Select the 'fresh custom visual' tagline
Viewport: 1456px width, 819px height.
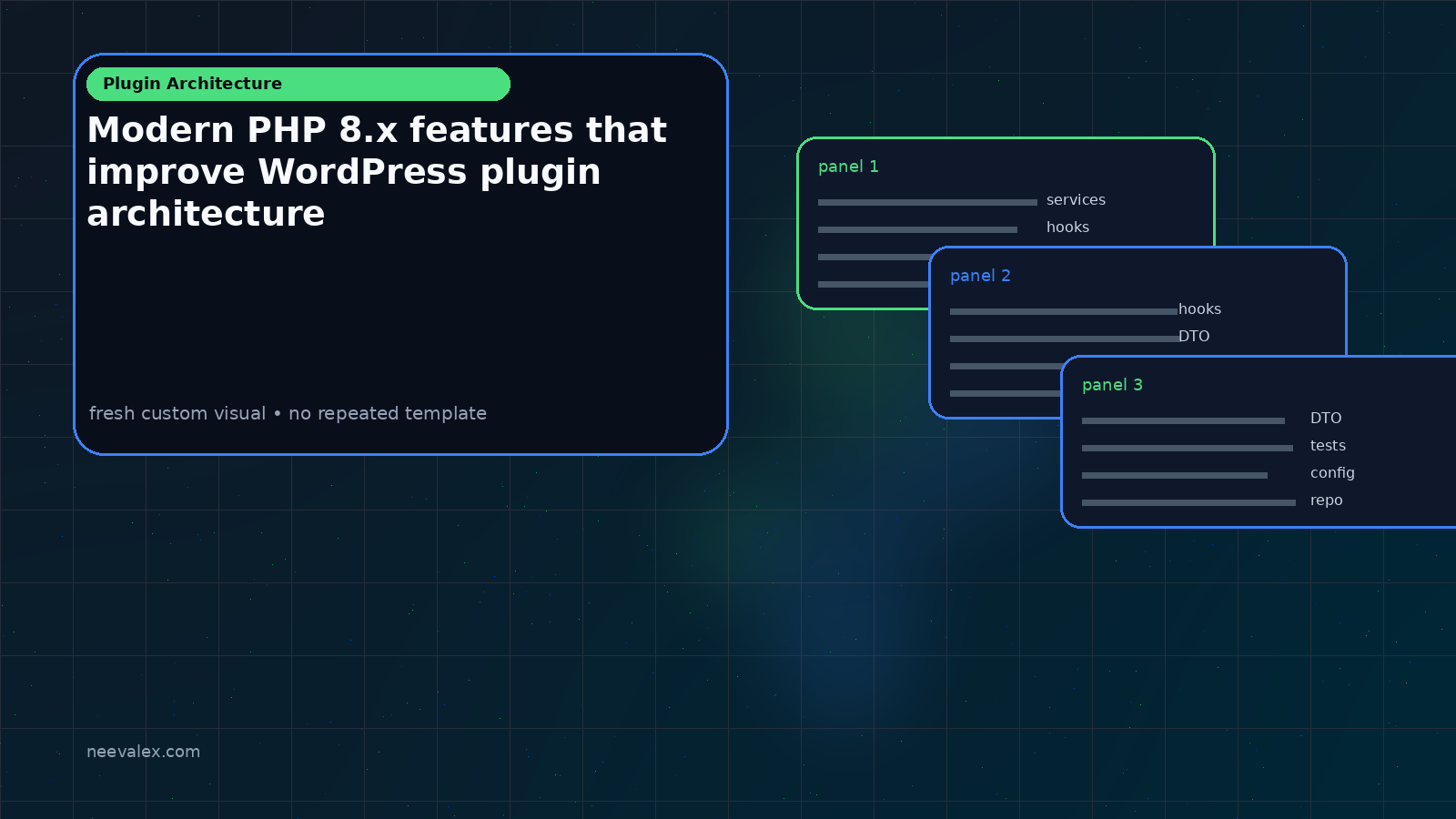[x=288, y=413]
